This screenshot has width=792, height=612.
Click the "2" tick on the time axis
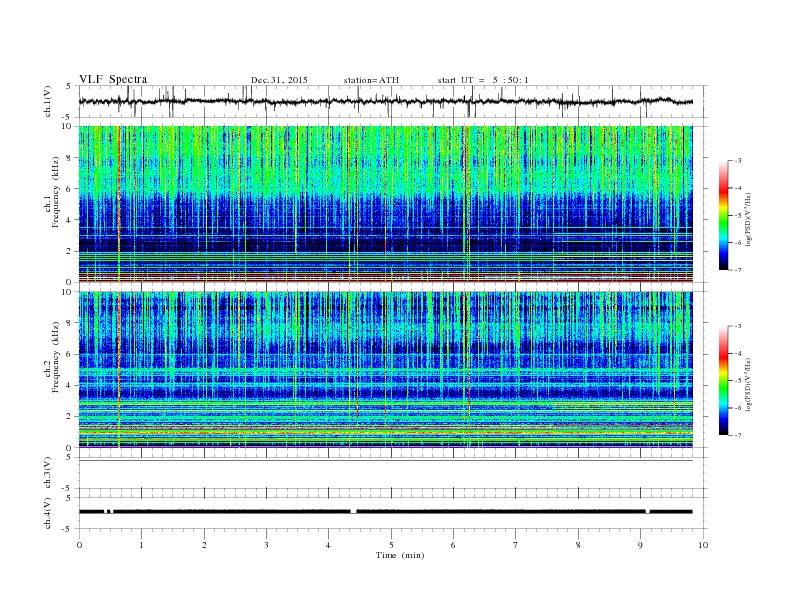204,545
